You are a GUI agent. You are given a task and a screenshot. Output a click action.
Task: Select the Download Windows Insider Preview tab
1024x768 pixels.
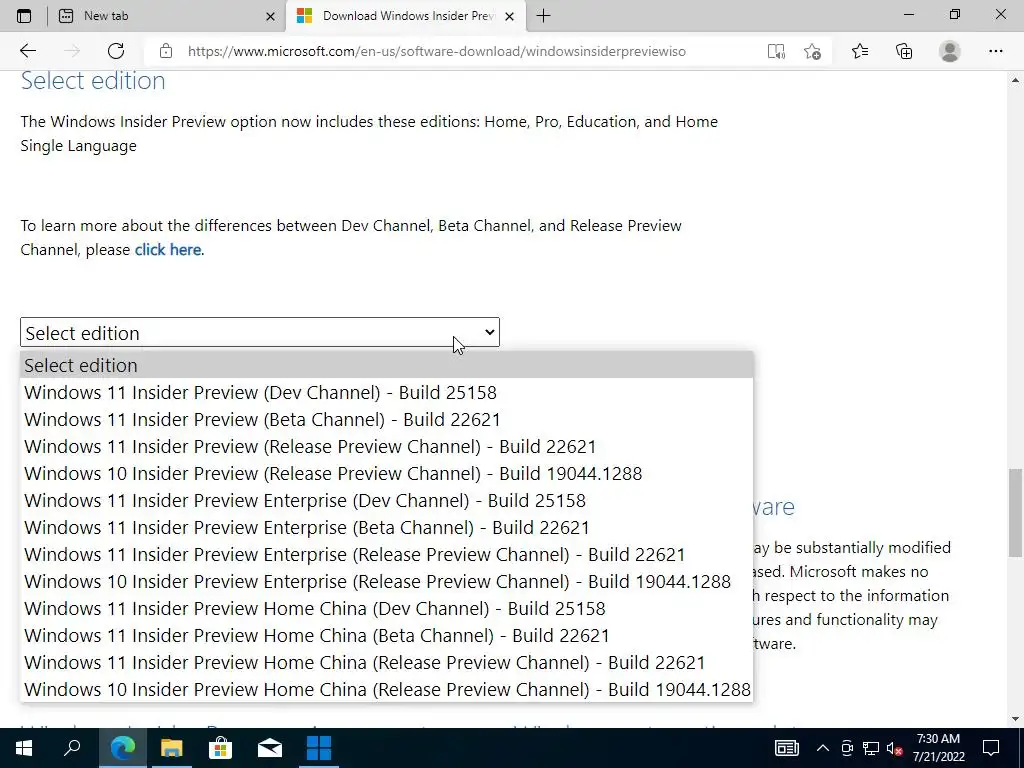(x=405, y=16)
